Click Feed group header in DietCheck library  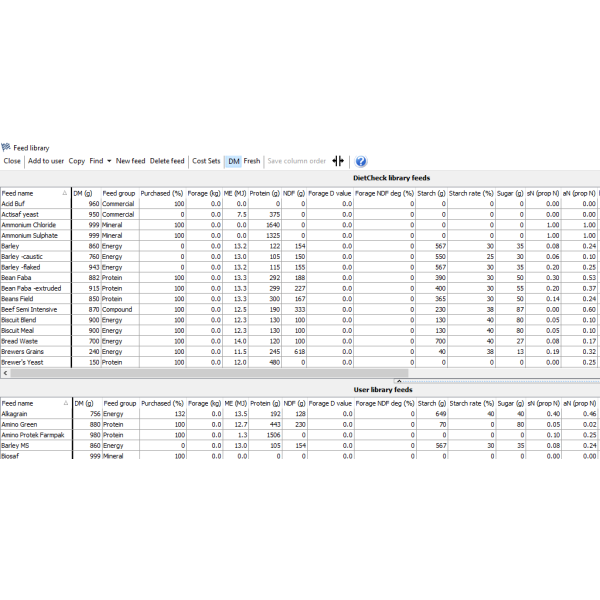119,193
